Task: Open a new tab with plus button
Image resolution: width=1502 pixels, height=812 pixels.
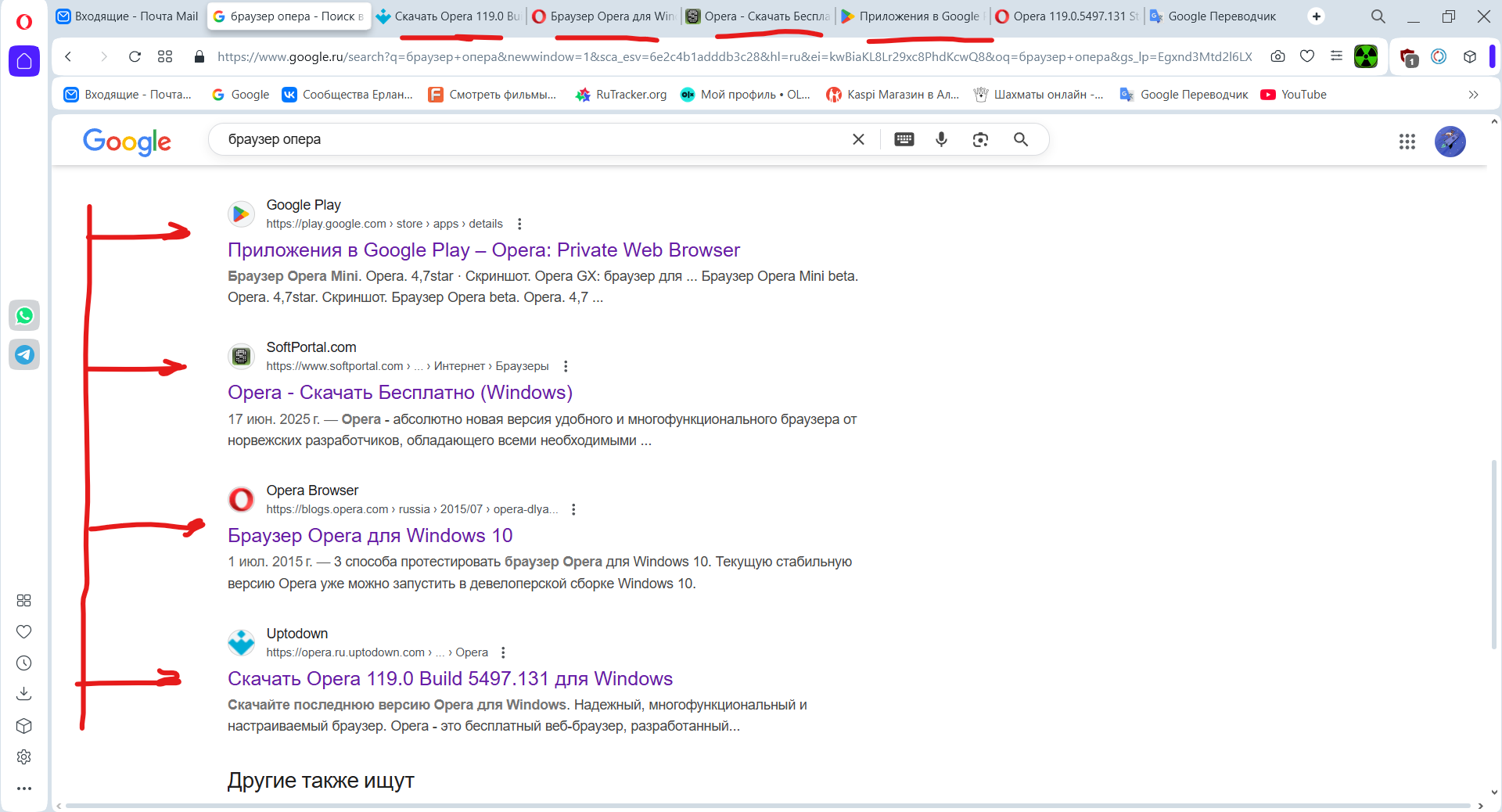Action: 1317,16
